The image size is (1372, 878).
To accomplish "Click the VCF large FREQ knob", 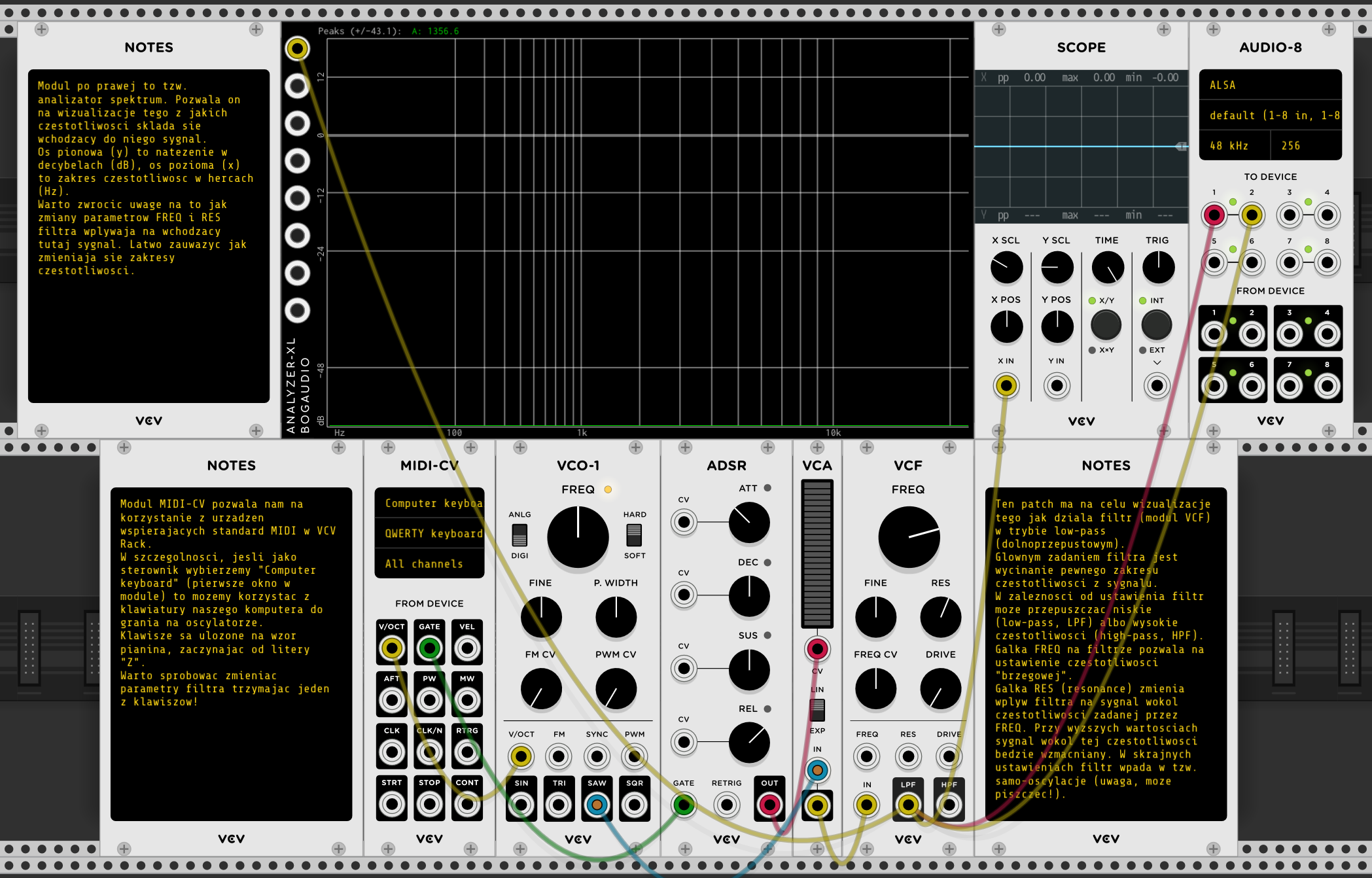I will 909,536.
